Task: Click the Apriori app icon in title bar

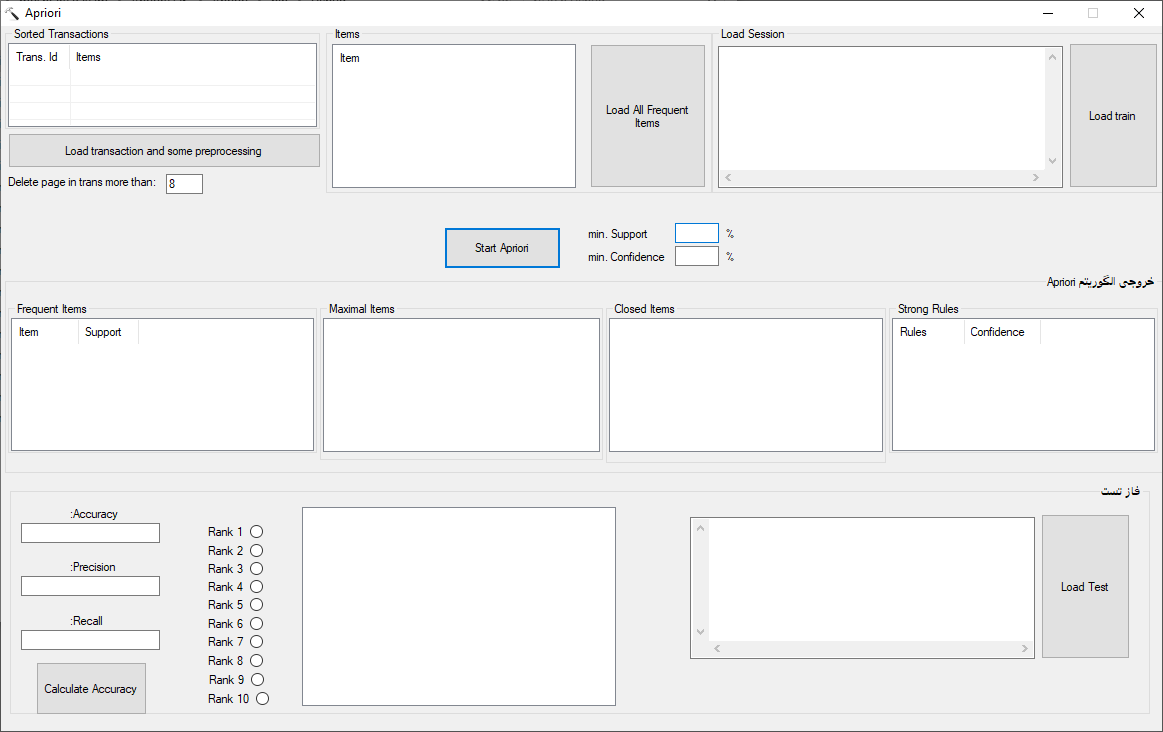Action: coord(12,13)
